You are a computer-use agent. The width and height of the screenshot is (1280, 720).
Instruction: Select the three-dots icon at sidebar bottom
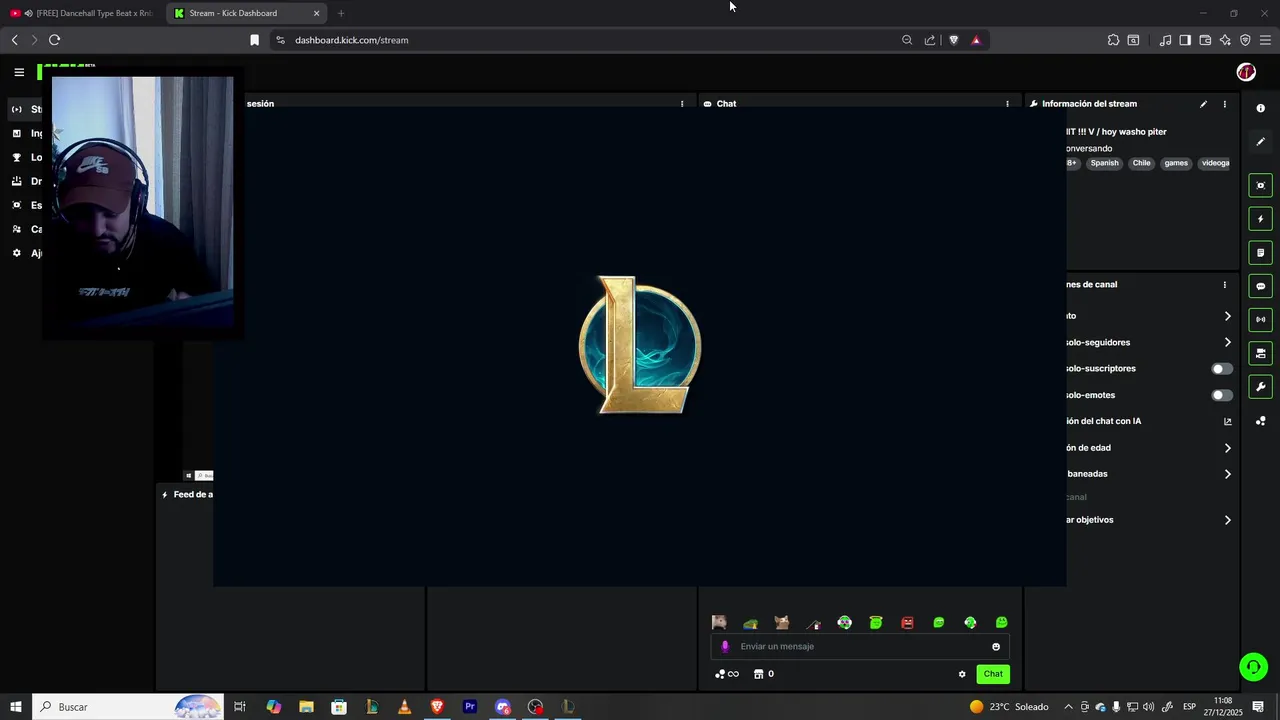click(x=1261, y=421)
